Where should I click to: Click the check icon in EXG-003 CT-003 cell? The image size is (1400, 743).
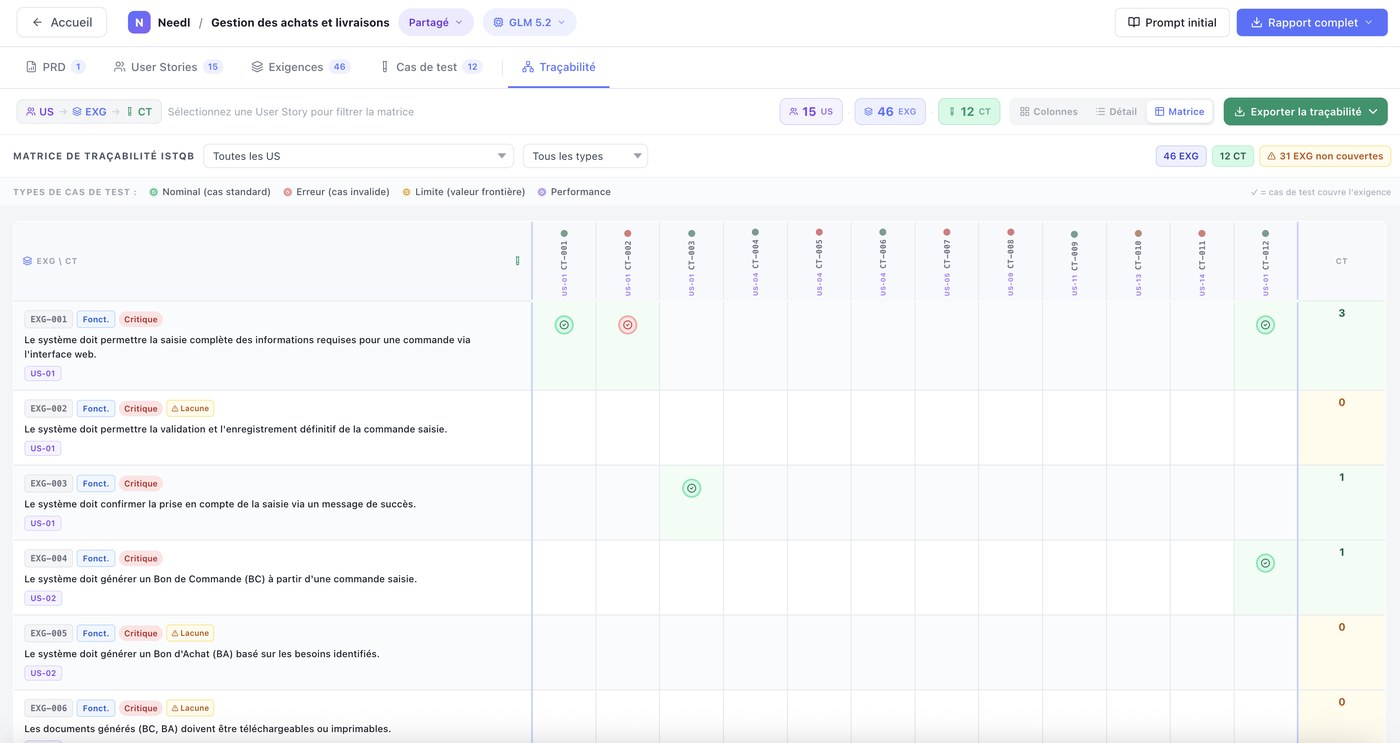point(691,488)
